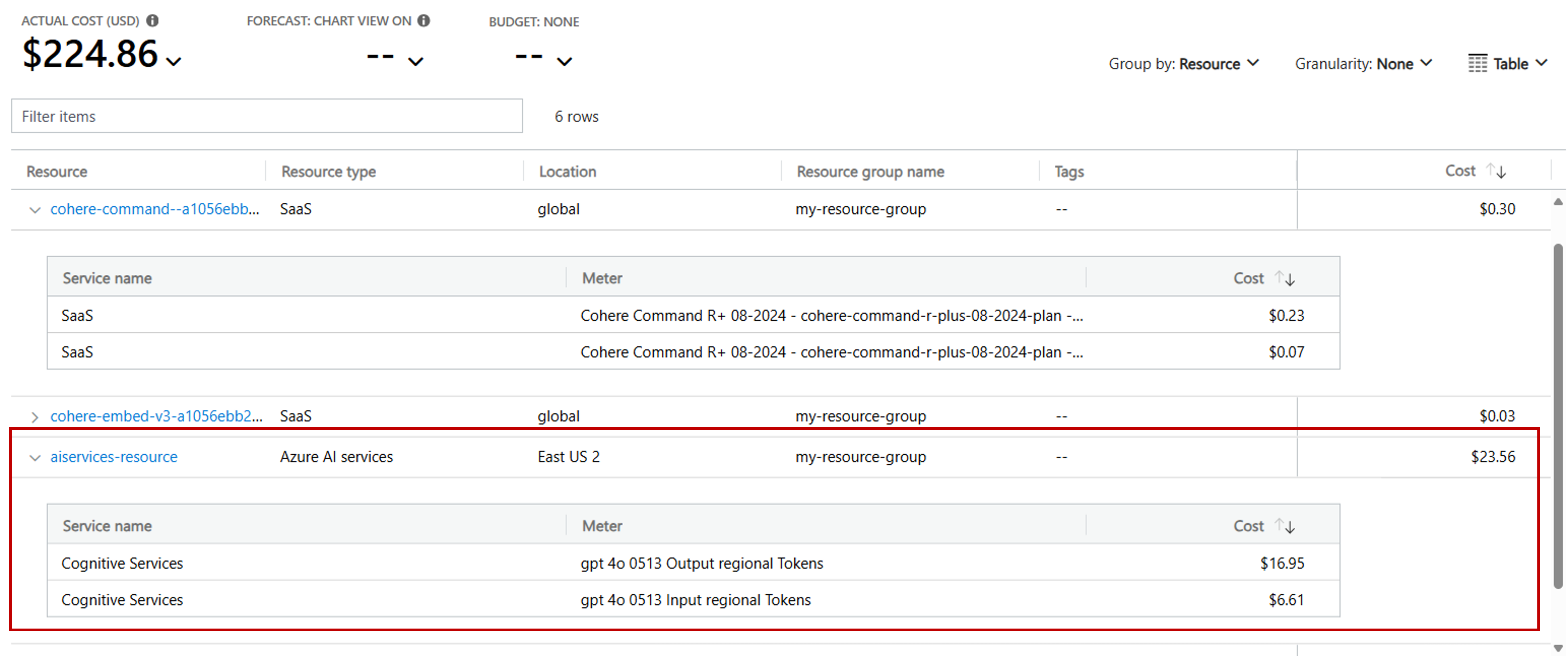Expand the $224.86 actual cost chevron
Image resolution: width=1568 pixels, height=656 pixels.
click(174, 61)
